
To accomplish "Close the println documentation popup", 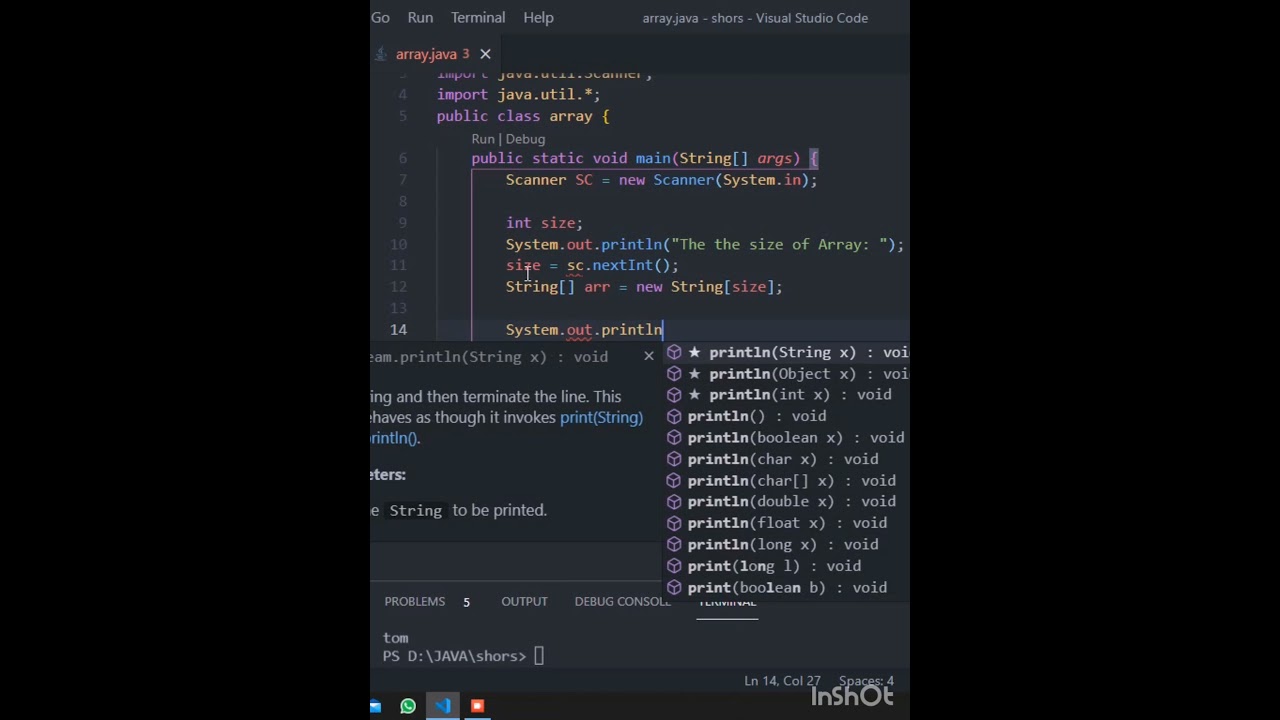I will point(648,356).
